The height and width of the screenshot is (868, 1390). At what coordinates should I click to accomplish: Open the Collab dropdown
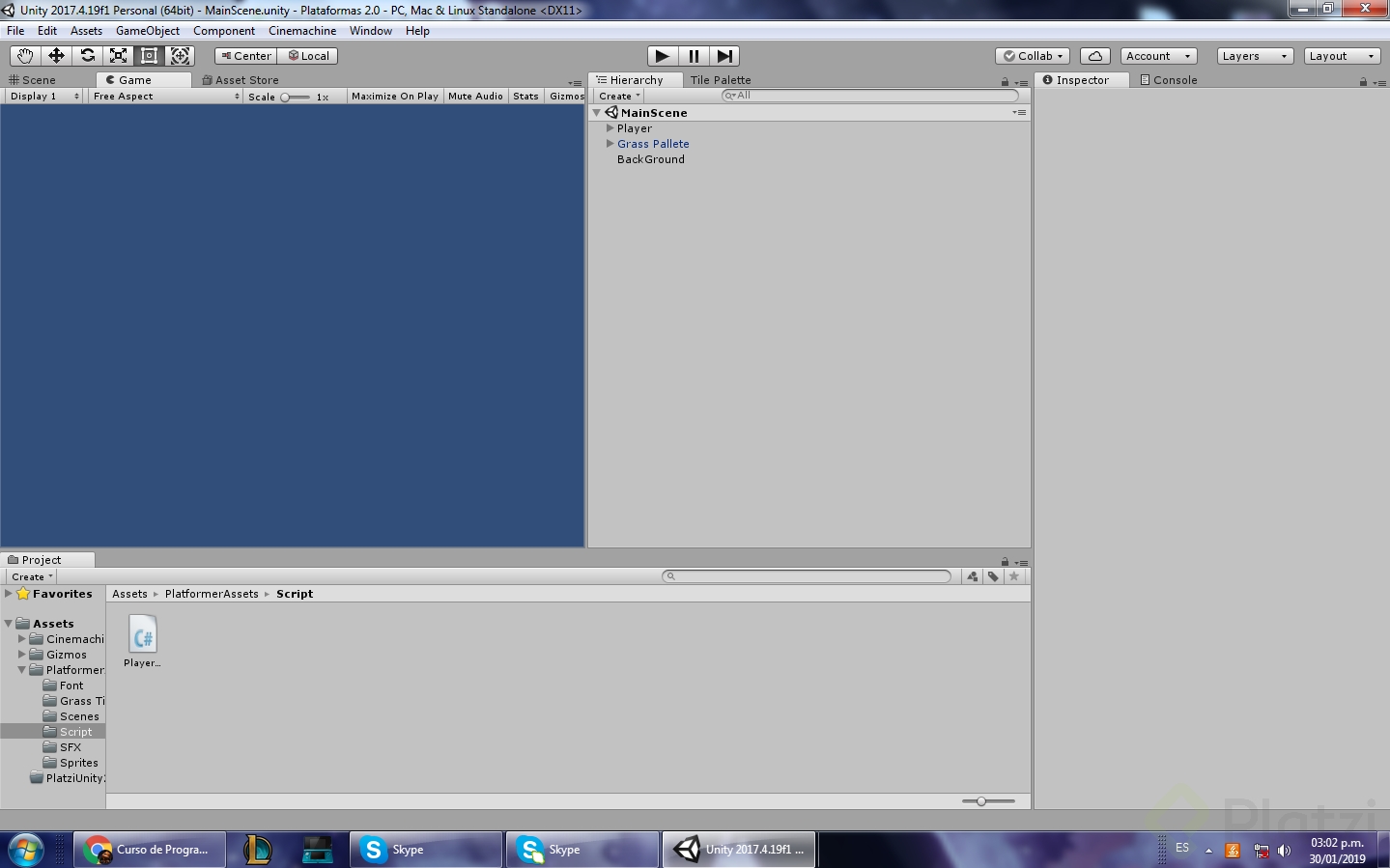(x=1033, y=56)
